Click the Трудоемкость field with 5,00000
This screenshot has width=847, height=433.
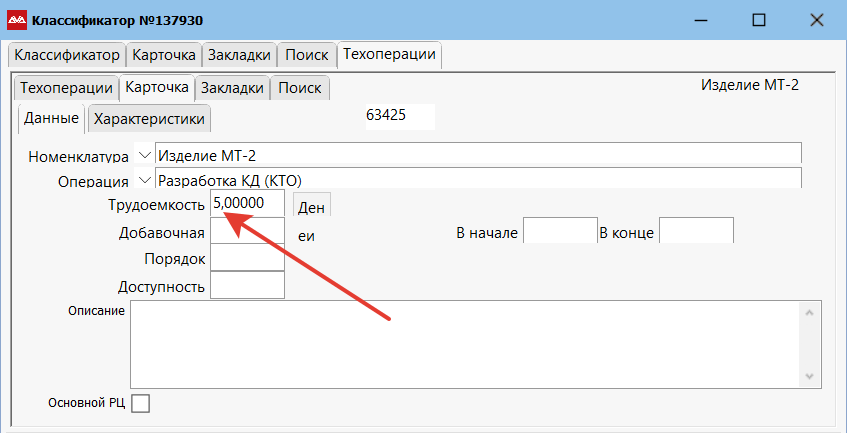(247, 204)
